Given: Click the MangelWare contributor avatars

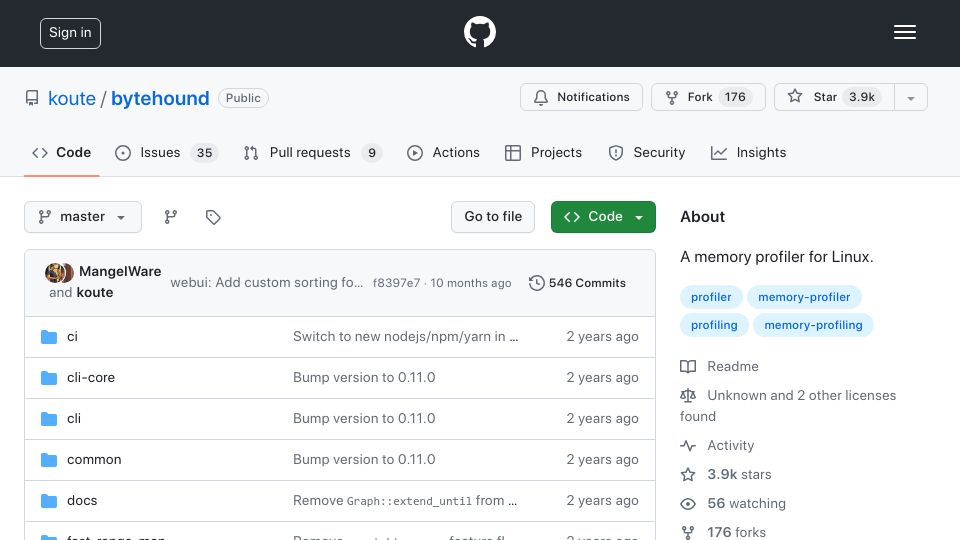Looking at the screenshot, I should click(59, 272).
